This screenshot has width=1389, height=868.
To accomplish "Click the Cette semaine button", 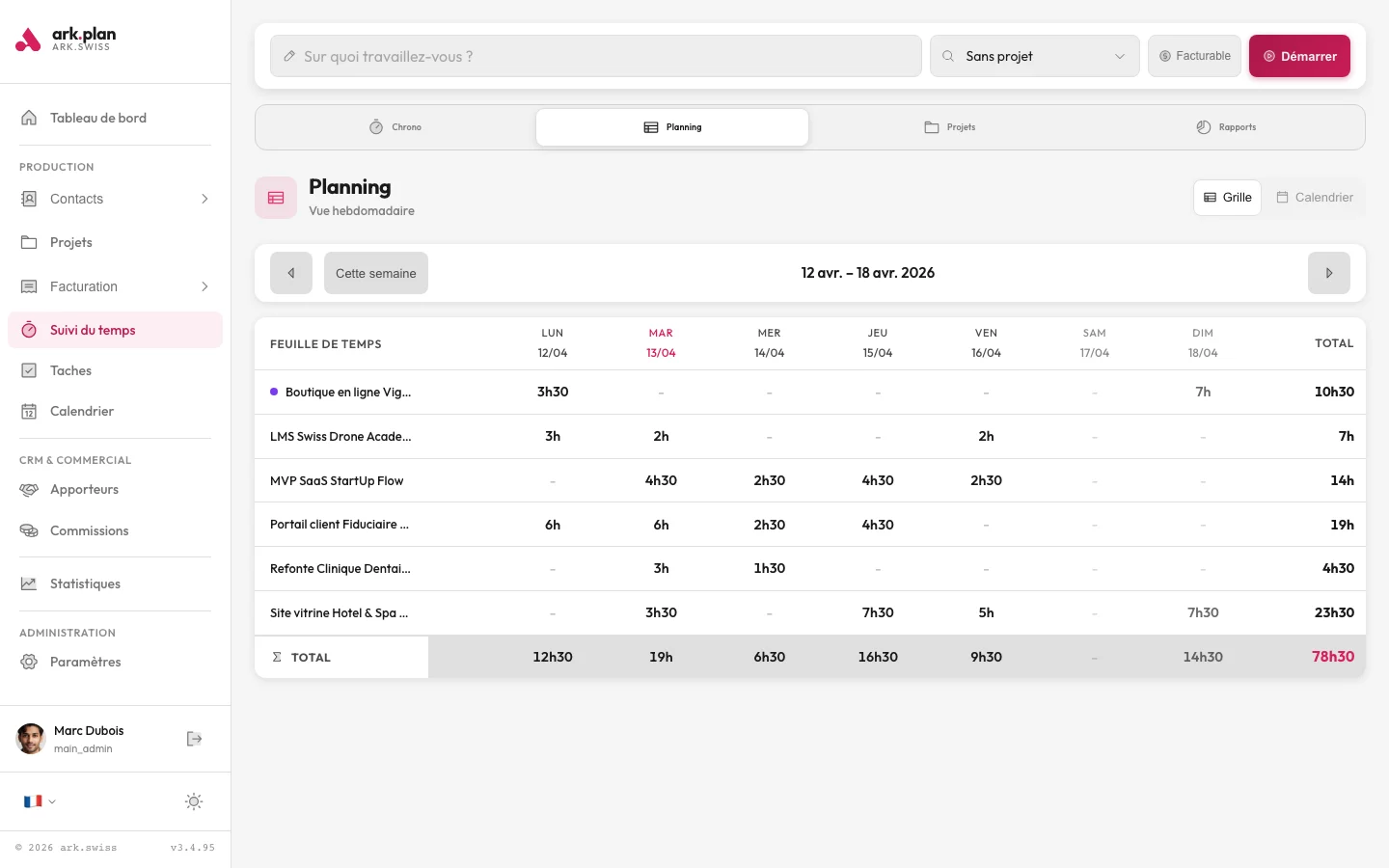I will tap(375, 273).
